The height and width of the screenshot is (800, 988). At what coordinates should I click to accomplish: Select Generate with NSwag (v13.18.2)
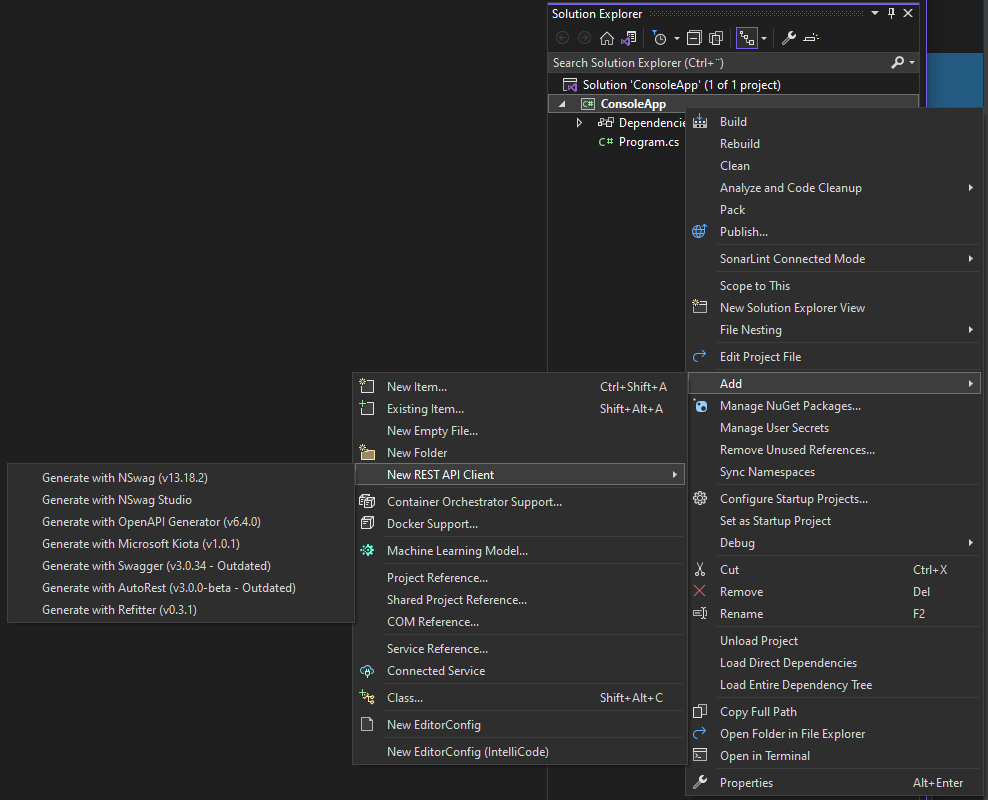tap(181, 478)
